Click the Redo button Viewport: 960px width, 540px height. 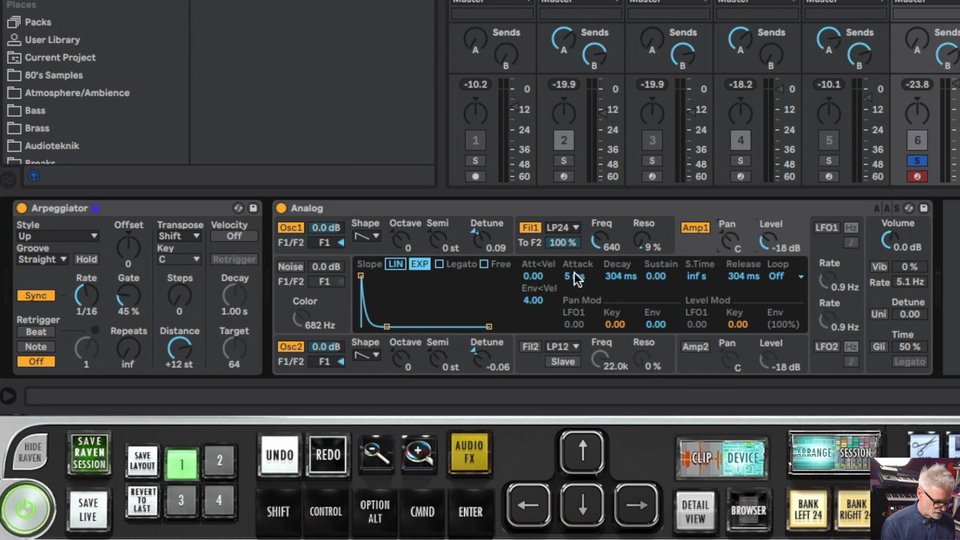[x=328, y=455]
